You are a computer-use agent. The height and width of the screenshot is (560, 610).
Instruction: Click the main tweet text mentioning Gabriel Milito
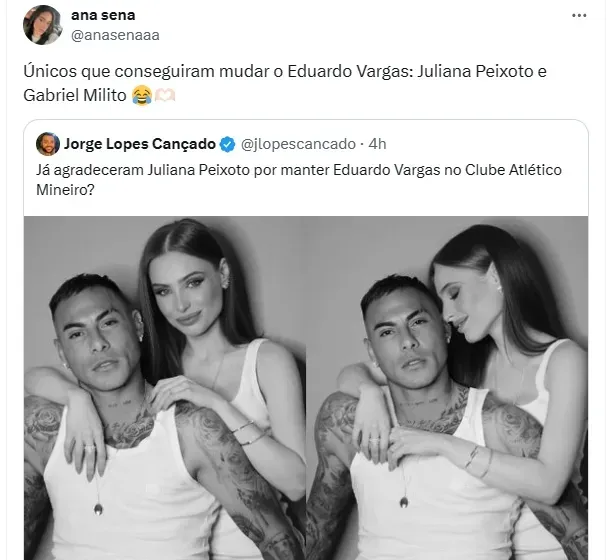(x=285, y=83)
